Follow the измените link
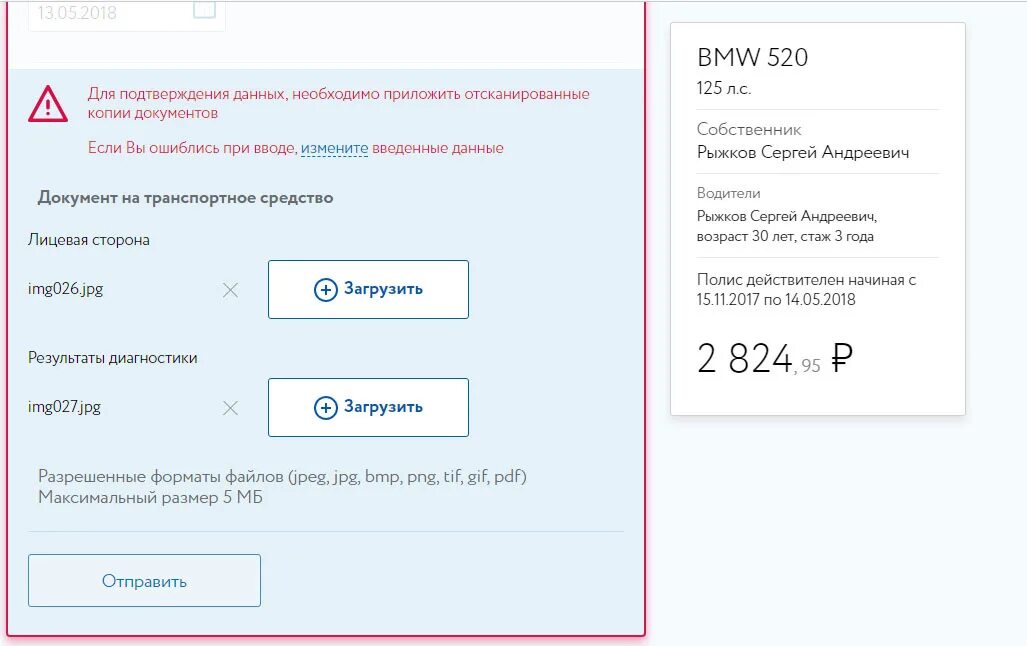The height and width of the screenshot is (646, 1027). (x=334, y=148)
